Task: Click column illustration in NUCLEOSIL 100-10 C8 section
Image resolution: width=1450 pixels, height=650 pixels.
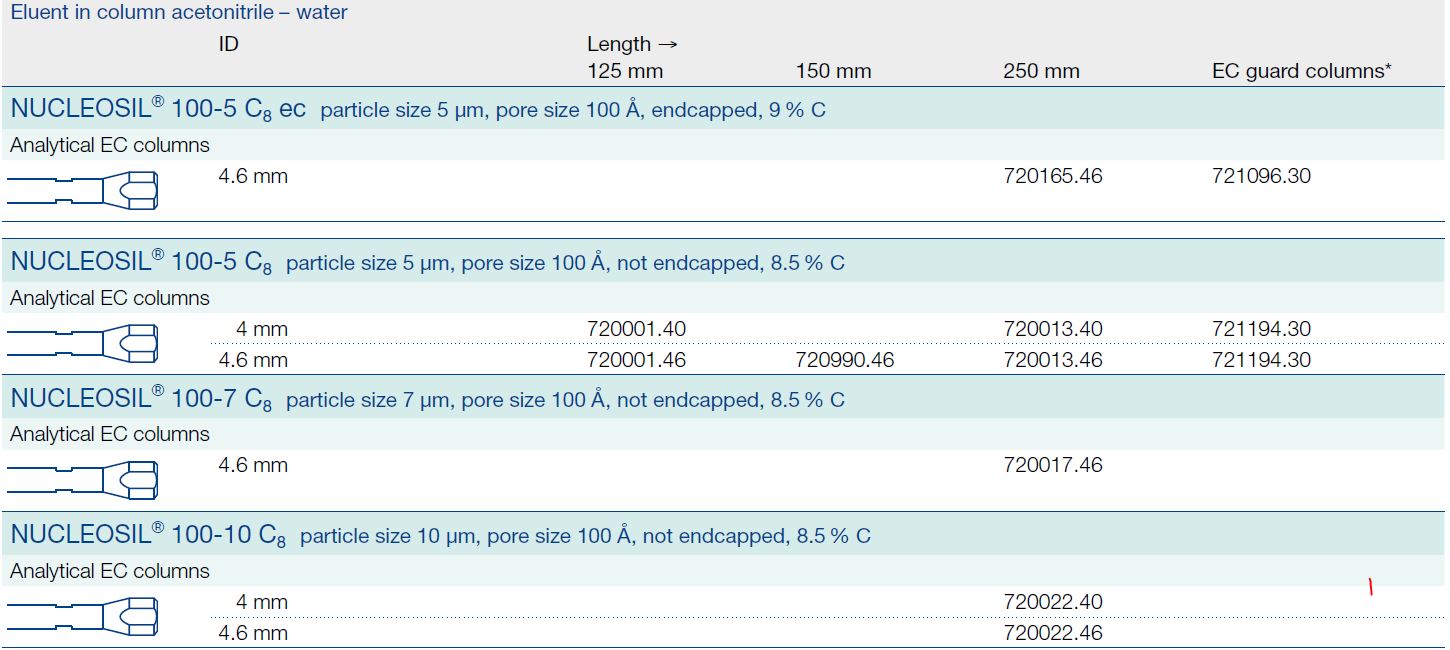Action: tap(82, 616)
